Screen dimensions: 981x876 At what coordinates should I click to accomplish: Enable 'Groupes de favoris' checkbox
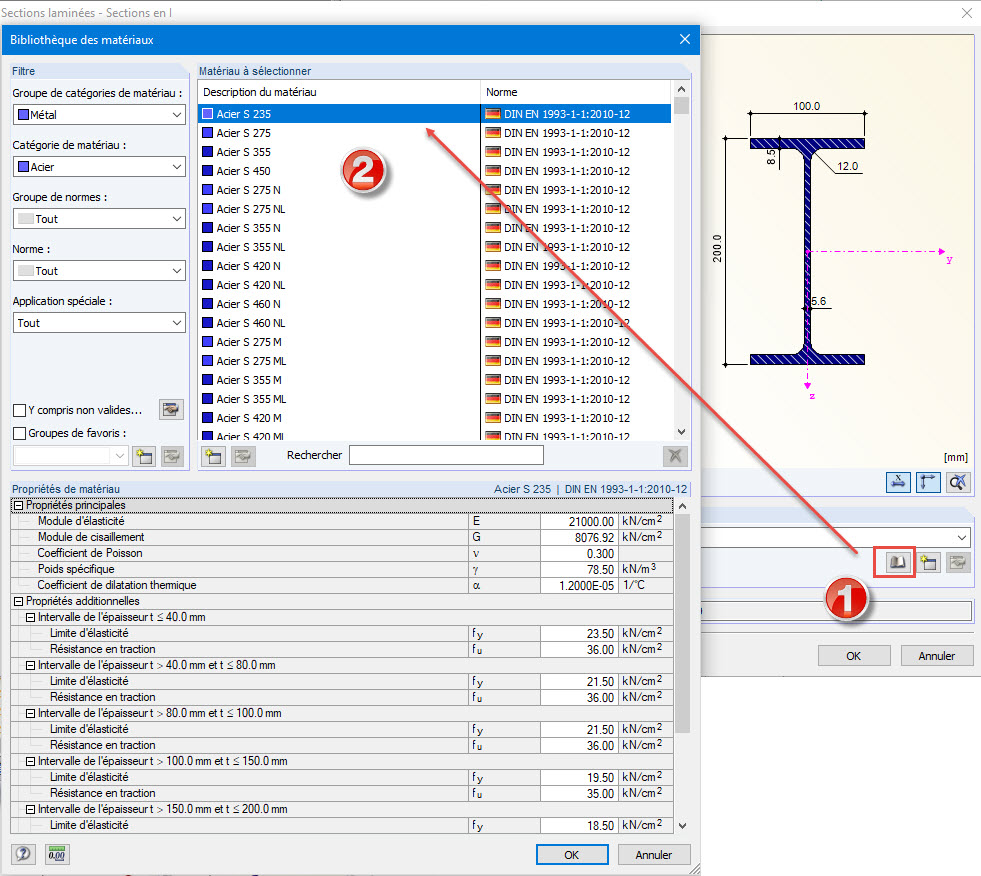click(19, 433)
